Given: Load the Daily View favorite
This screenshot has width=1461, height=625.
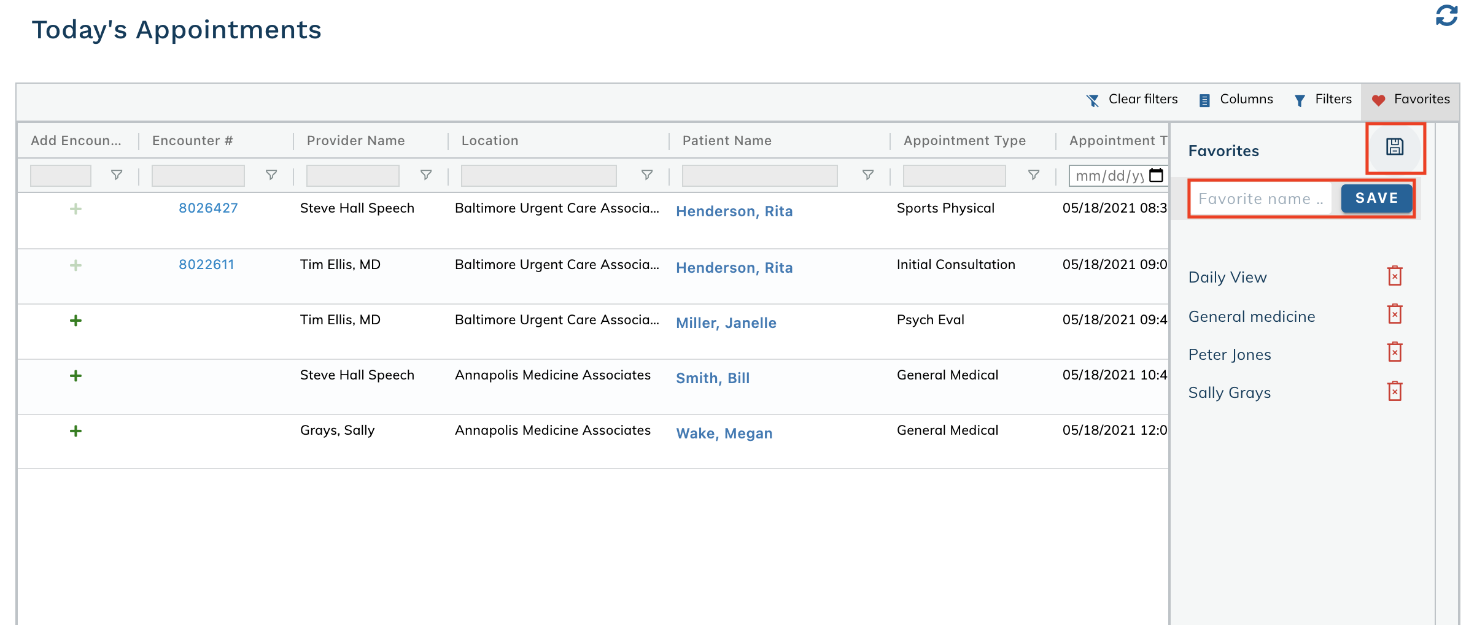Looking at the screenshot, I should point(1227,277).
